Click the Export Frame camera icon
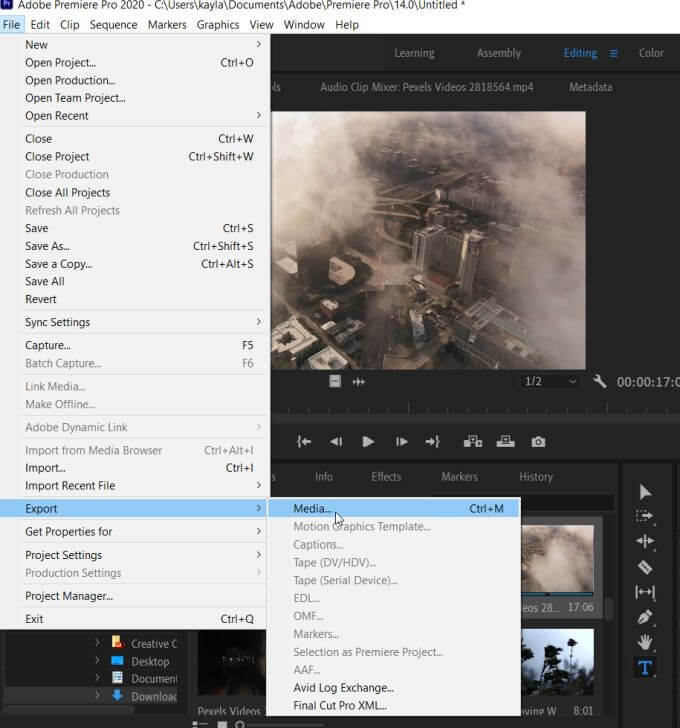Screen dimensions: 680x728 (538, 442)
